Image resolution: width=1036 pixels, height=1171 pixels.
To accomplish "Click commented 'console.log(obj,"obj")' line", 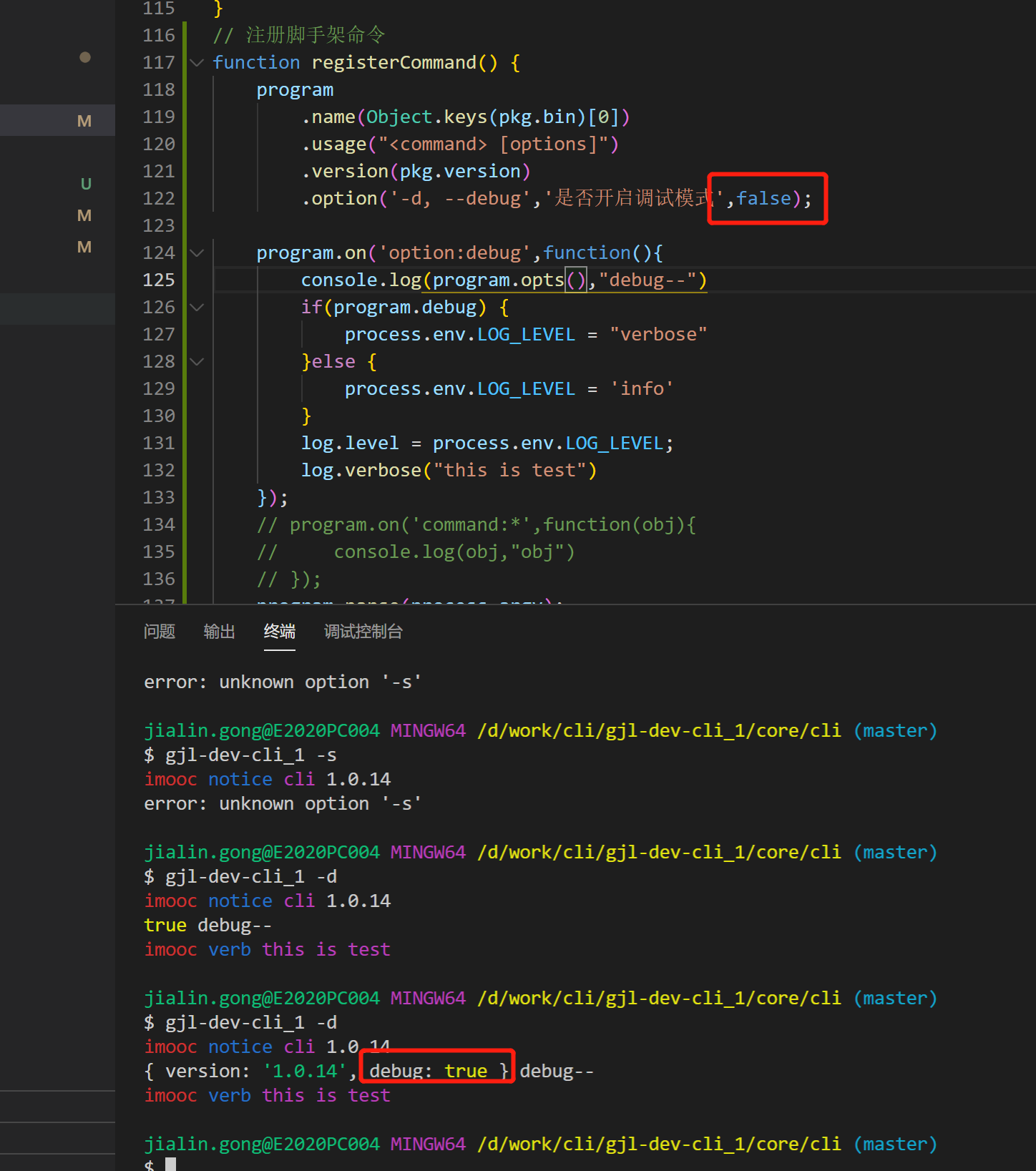I will [454, 552].
